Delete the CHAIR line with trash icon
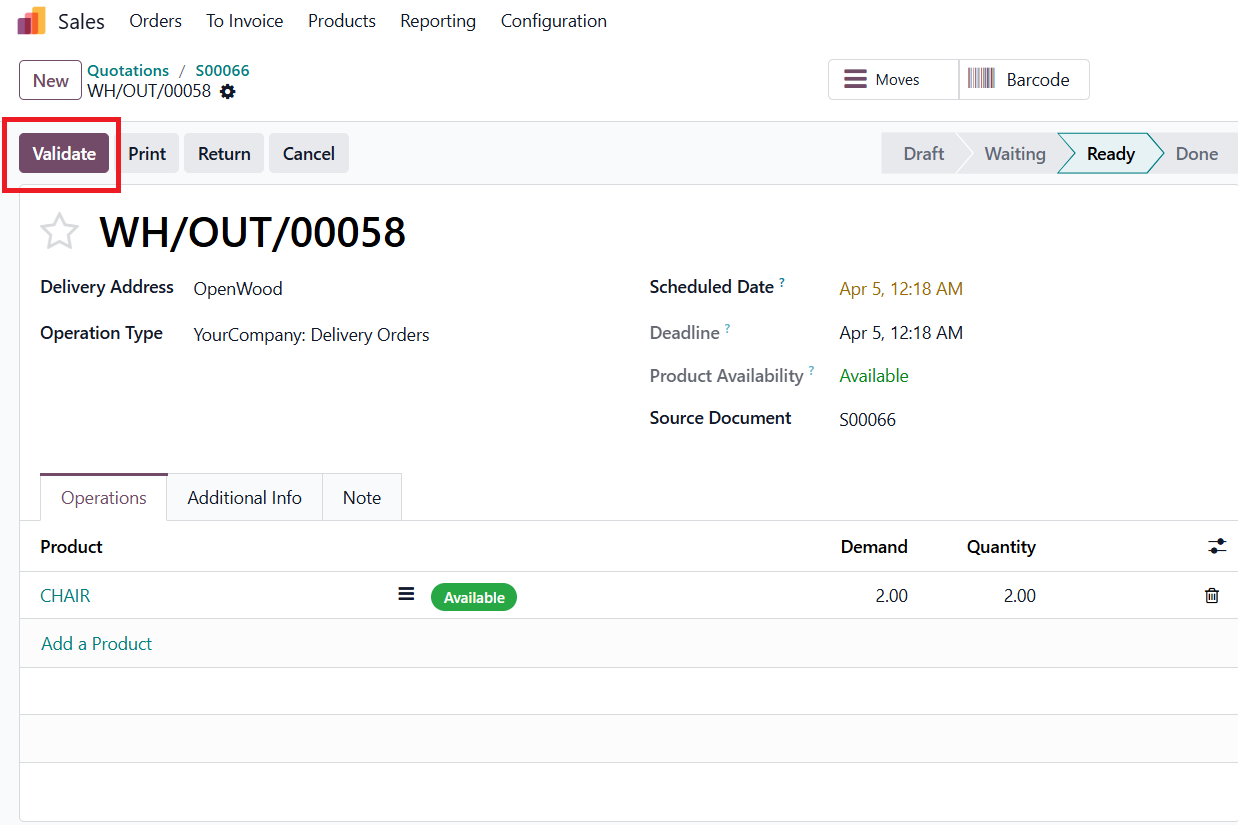The image size is (1238, 825). (1212, 596)
